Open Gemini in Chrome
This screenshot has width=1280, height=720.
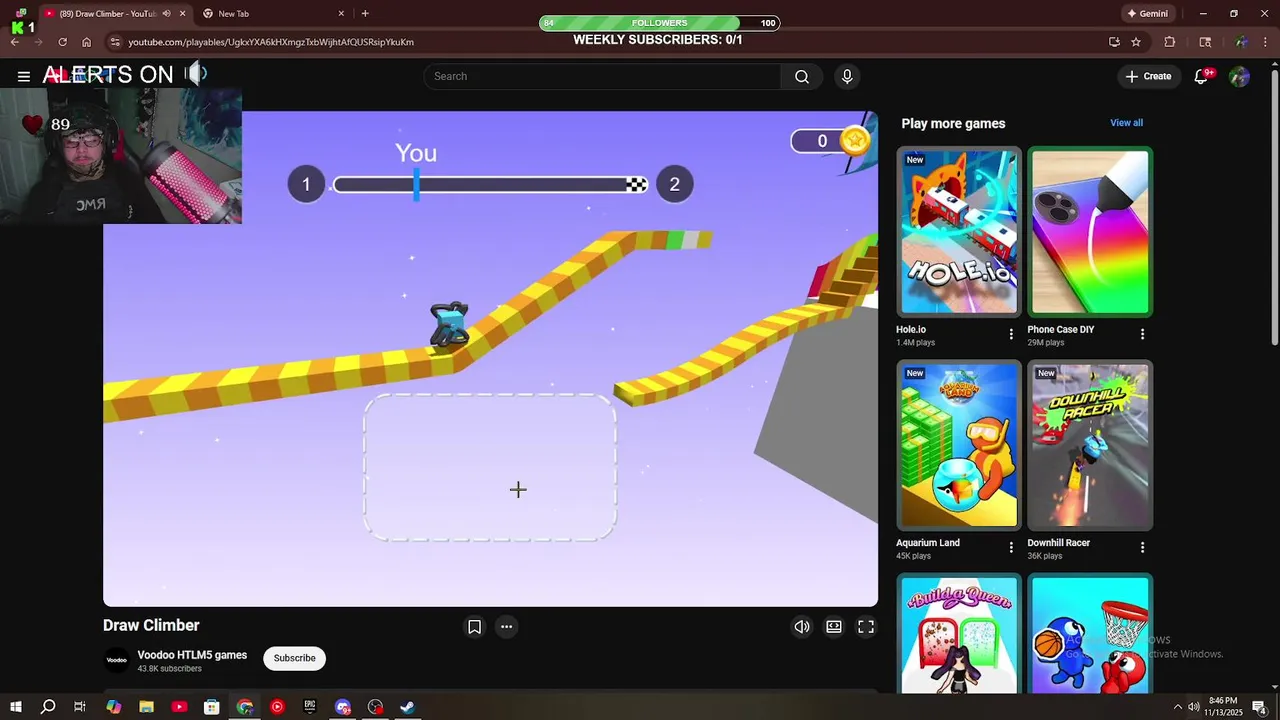pyautogui.click(x=1147, y=14)
